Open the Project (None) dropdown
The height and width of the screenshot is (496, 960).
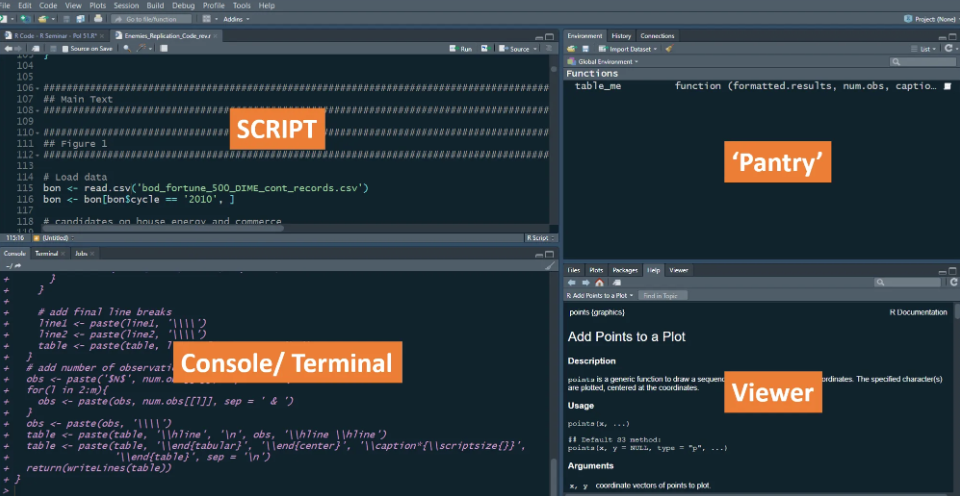coord(929,19)
